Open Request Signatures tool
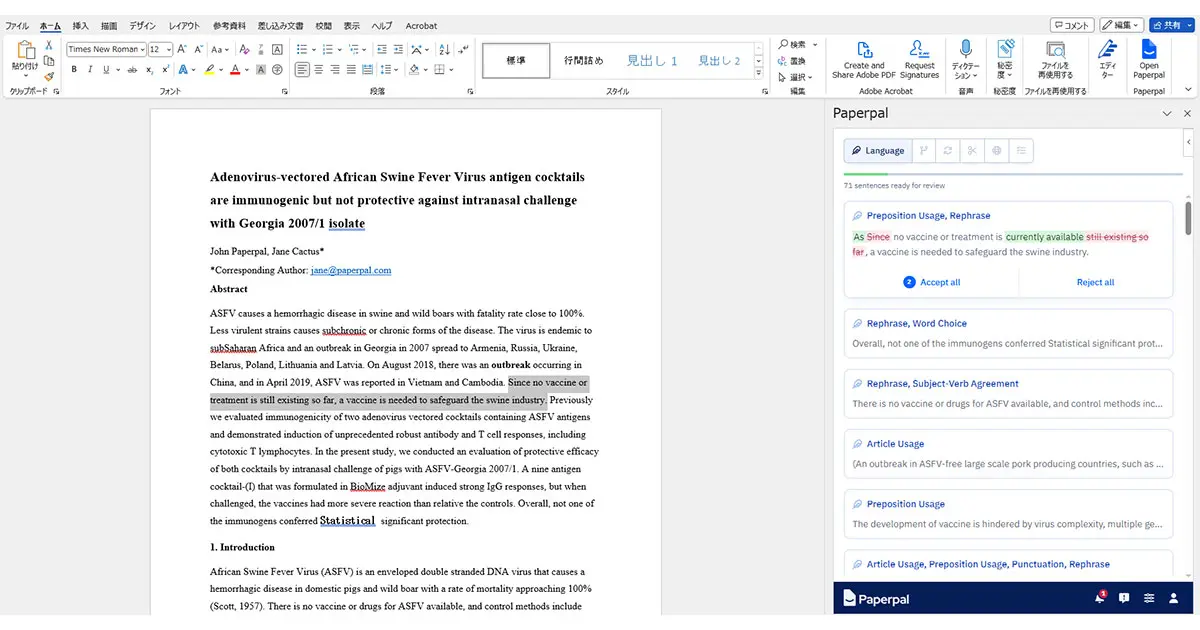This screenshot has width=1200, height=630. click(x=919, y=59)
